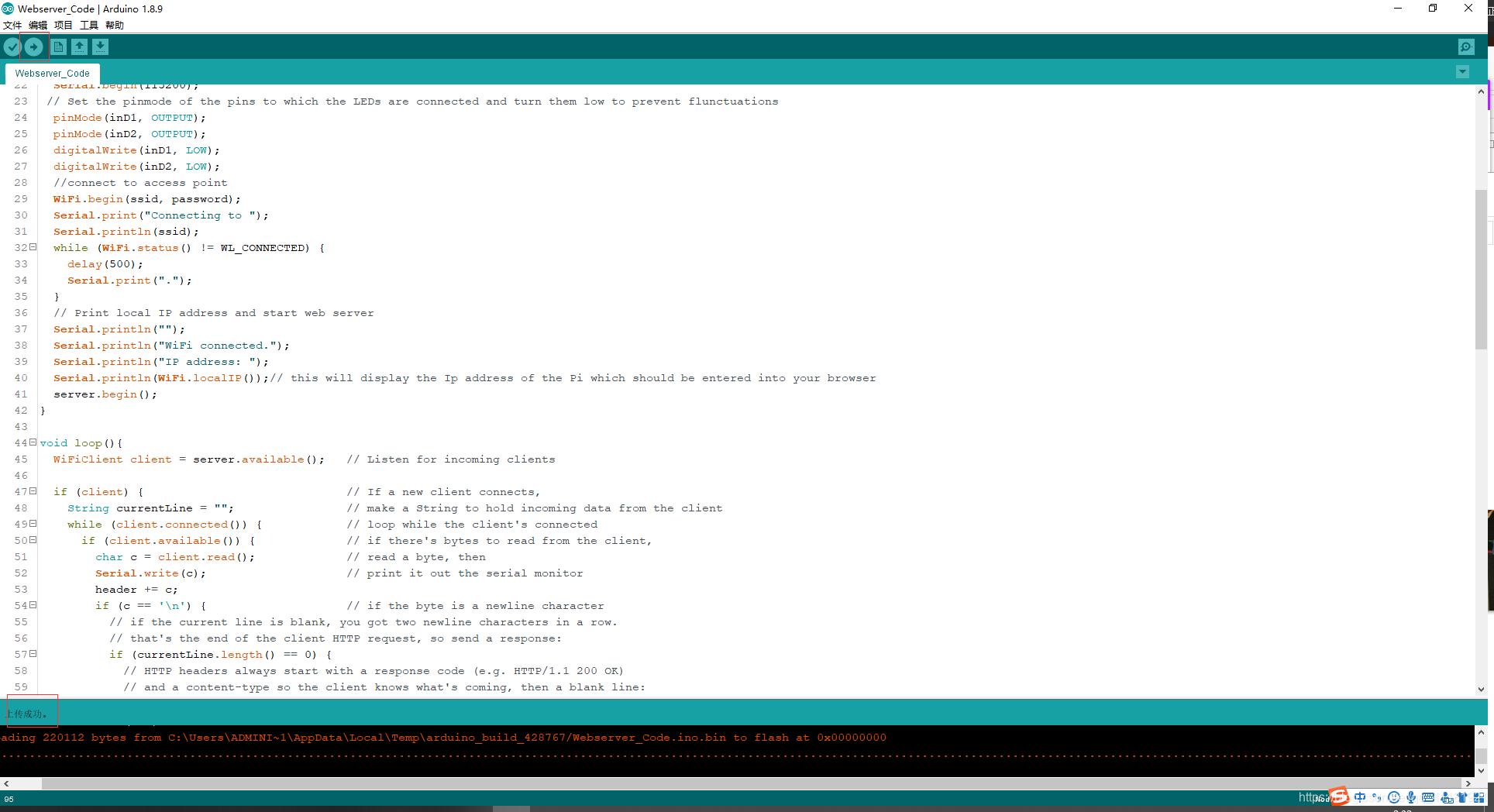Open the 工具 menu
The height and width of the screenshot is (812, 1494).
point(89,26)
